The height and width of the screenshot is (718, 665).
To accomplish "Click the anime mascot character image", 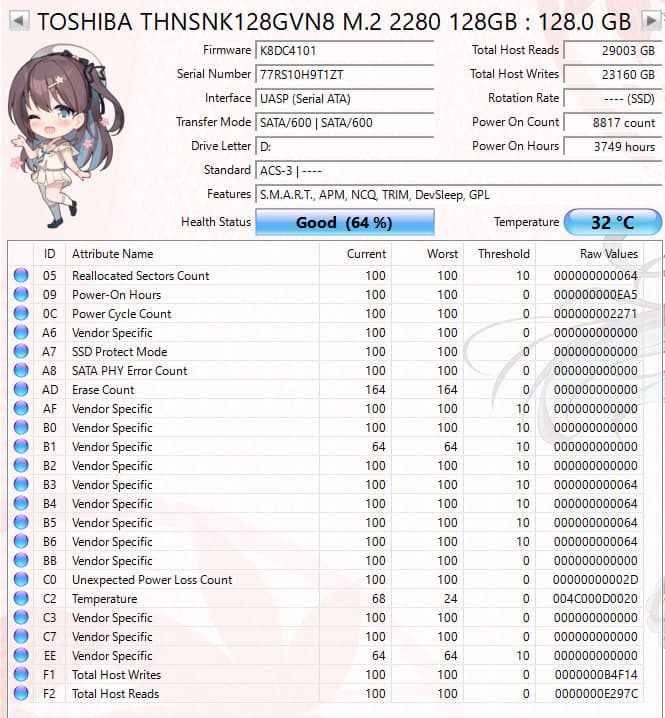I will click(64, 135).
